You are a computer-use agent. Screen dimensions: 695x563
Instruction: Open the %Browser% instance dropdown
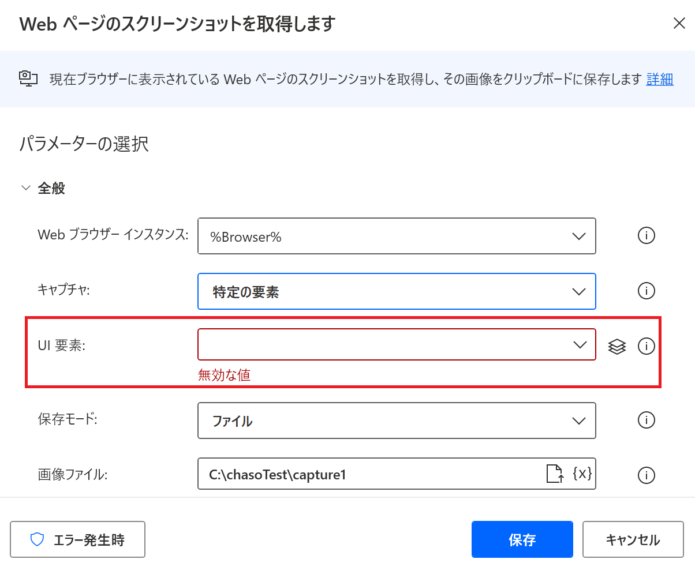click(x=397, y=236)
